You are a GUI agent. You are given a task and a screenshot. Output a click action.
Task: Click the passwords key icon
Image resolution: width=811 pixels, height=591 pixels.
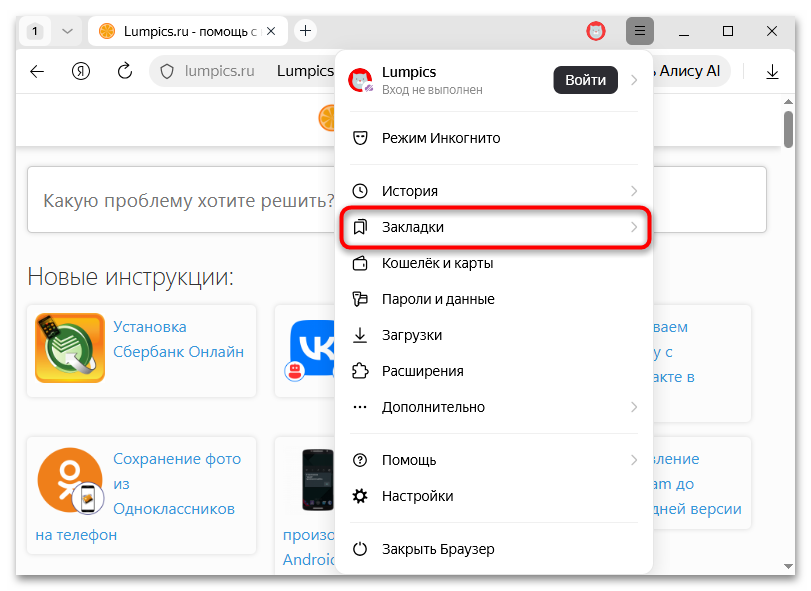360,299
